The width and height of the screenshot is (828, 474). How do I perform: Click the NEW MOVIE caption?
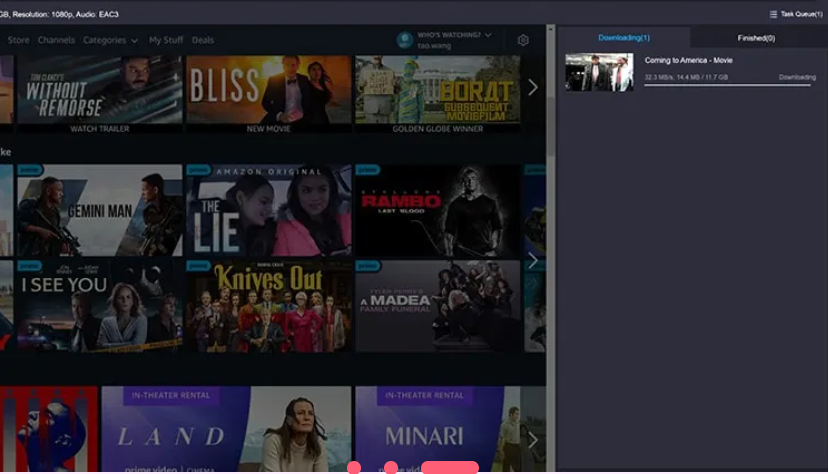click(x=268, y=129)
